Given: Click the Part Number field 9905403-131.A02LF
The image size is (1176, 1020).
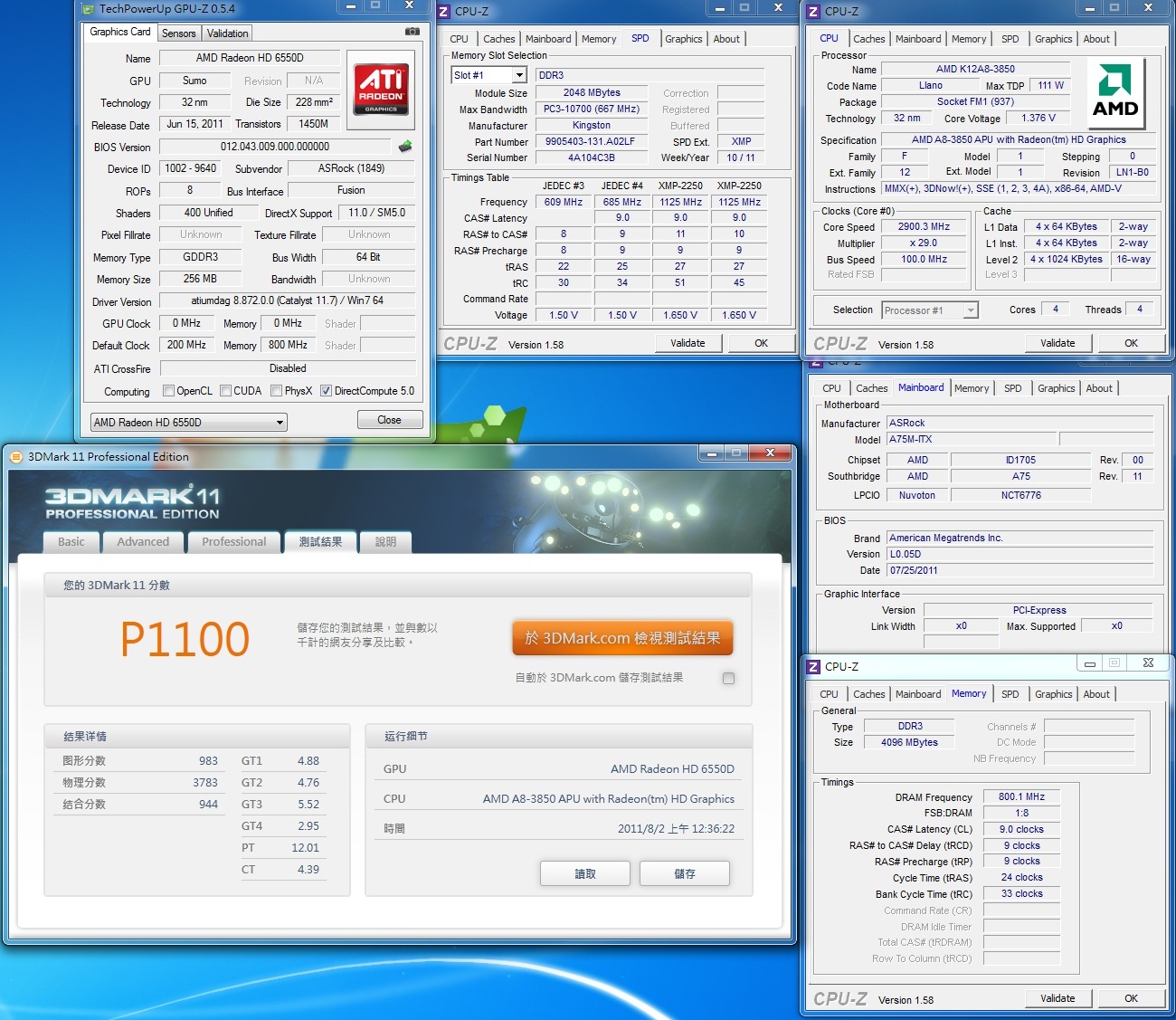Looking at the screenshot, I should coord(591,142).
